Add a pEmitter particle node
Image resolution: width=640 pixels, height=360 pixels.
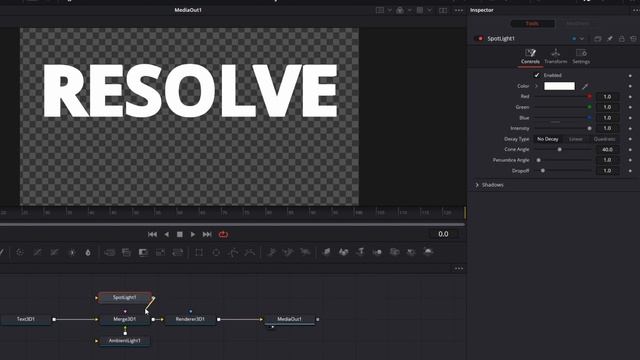[x=271, y=253]
